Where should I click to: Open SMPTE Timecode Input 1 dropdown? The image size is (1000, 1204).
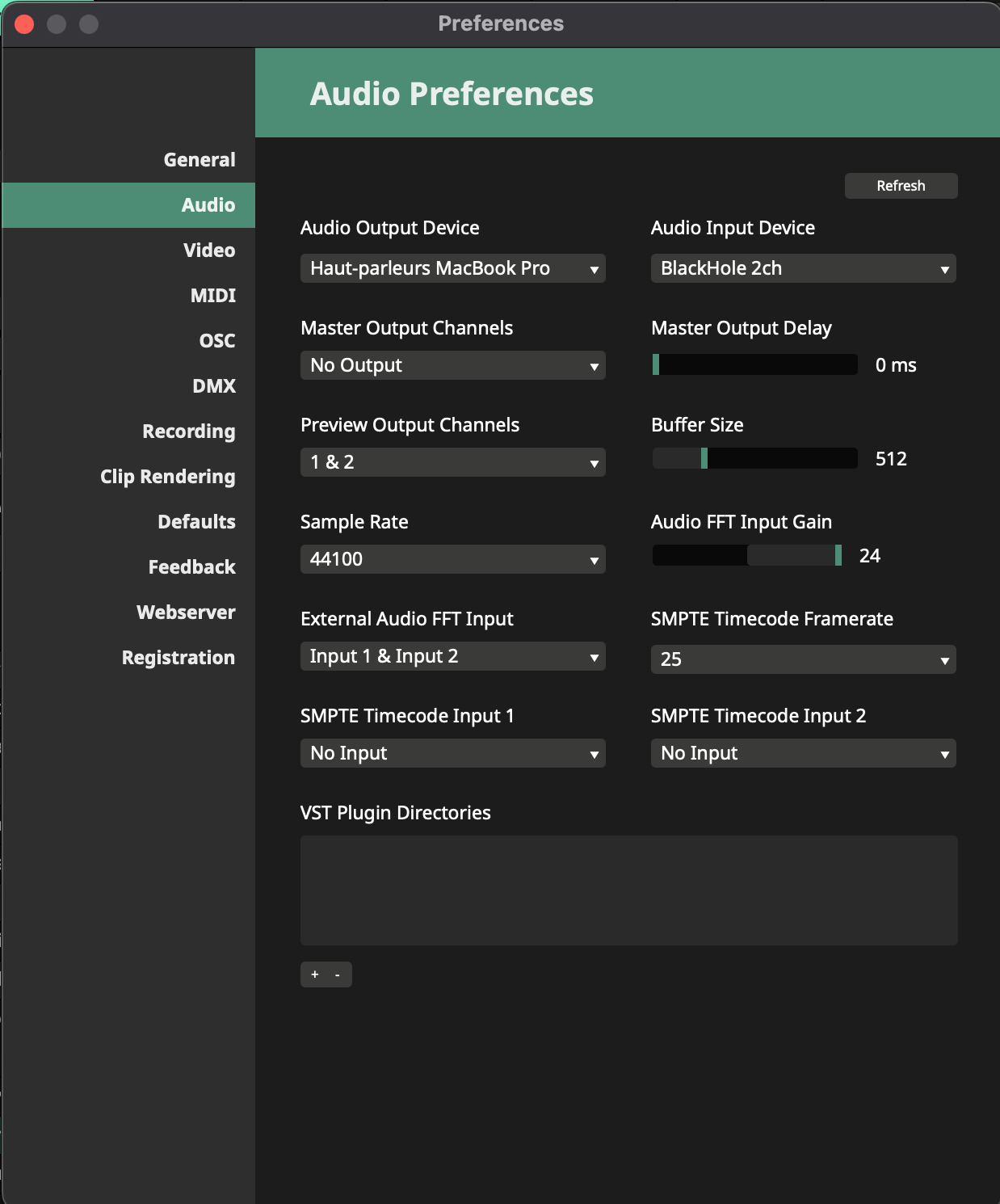click(x=452, y=753)
